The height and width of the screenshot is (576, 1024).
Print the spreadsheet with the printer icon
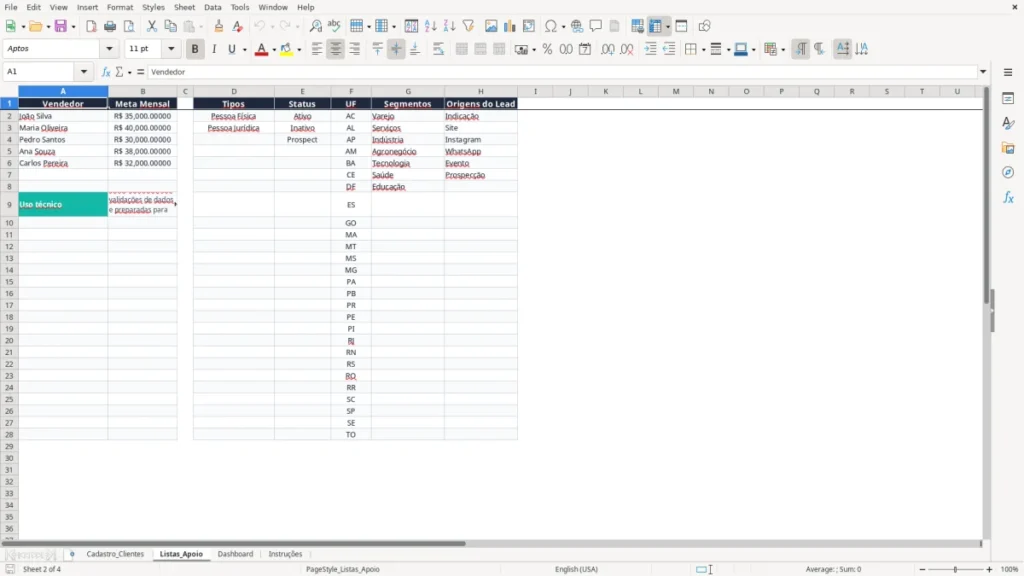(x=110, y=26)
